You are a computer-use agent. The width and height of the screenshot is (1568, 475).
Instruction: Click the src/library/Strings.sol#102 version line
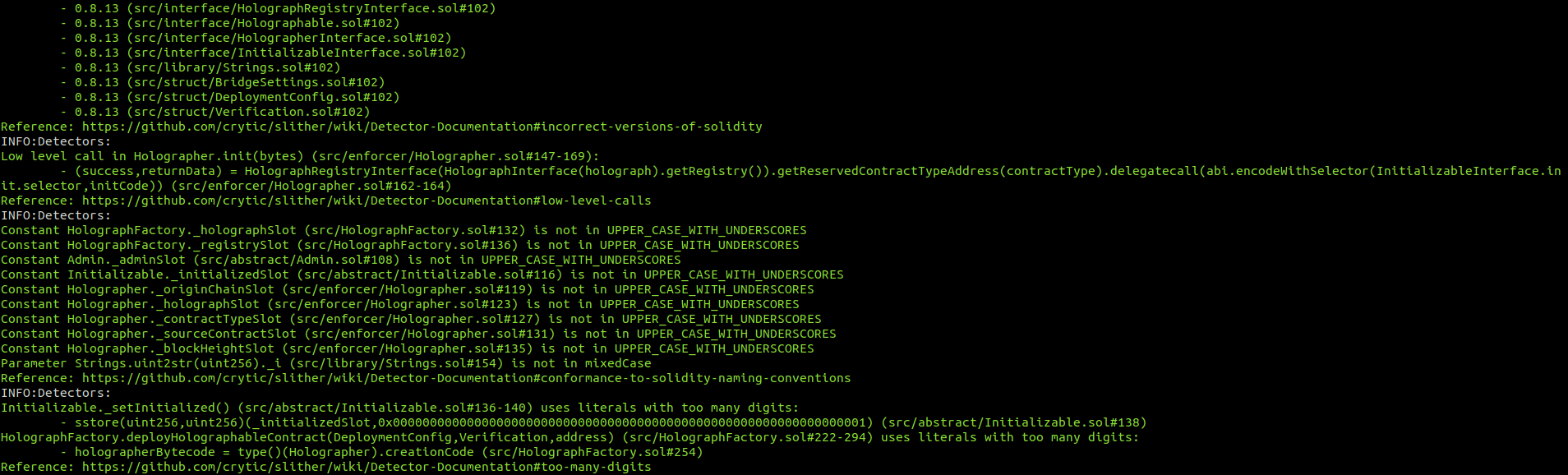coord(207,67)
